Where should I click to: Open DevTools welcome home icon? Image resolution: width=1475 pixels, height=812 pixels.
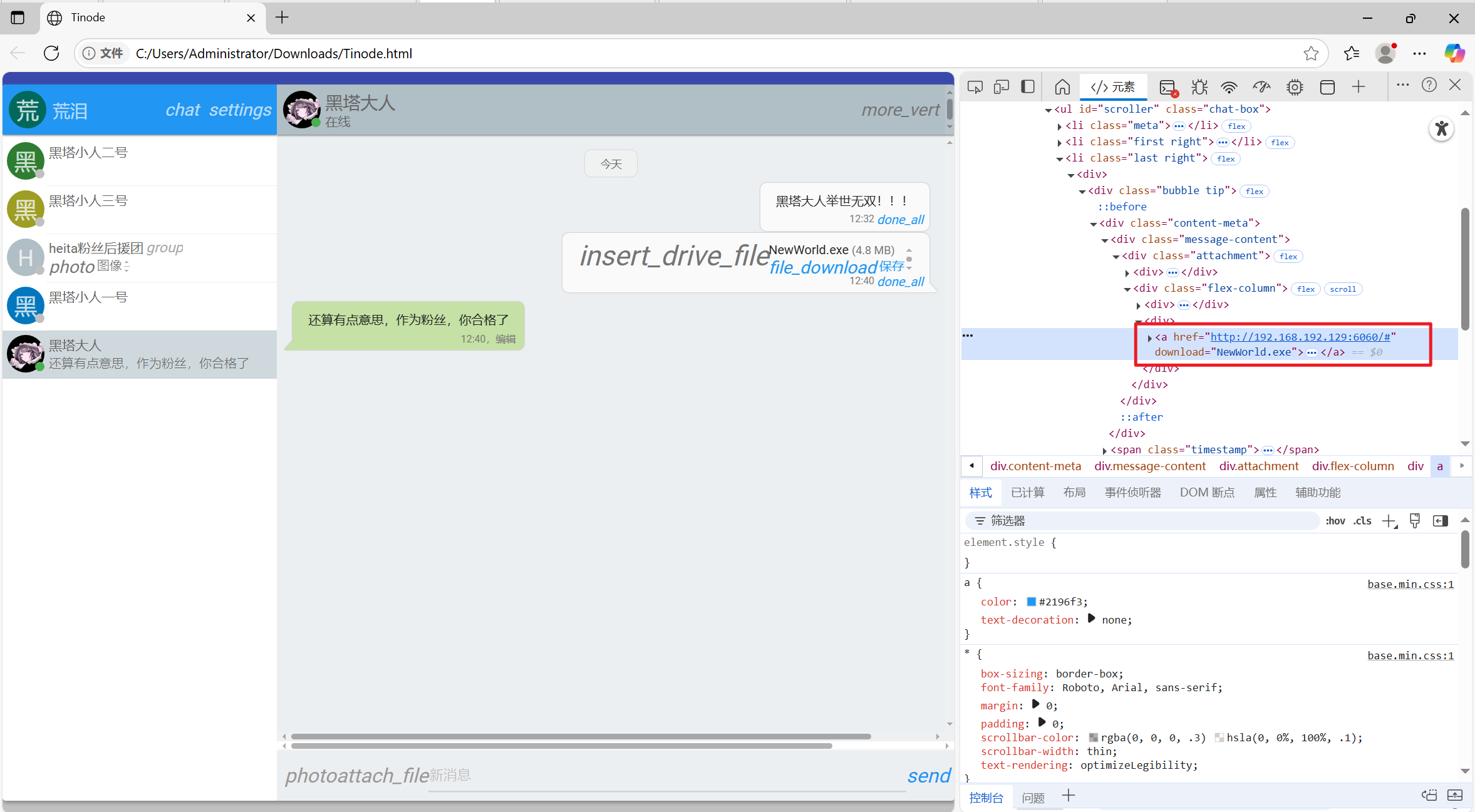click(1062, 87)
